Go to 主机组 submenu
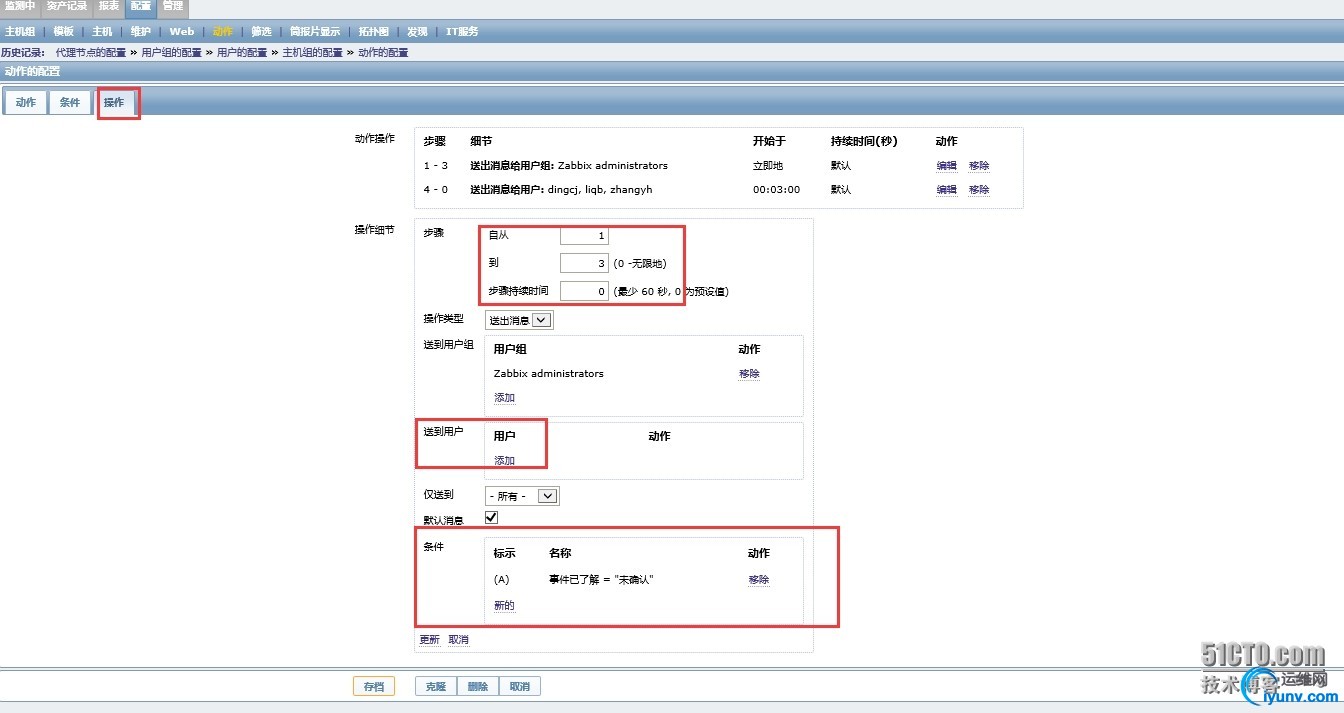 click(x=20, y=32)
